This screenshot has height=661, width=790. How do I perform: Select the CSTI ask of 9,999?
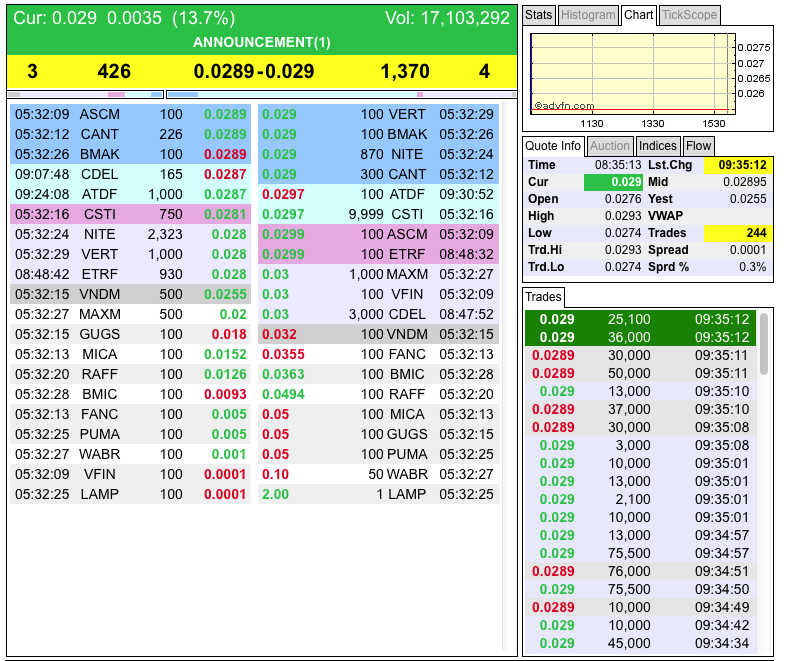[378, 214]
